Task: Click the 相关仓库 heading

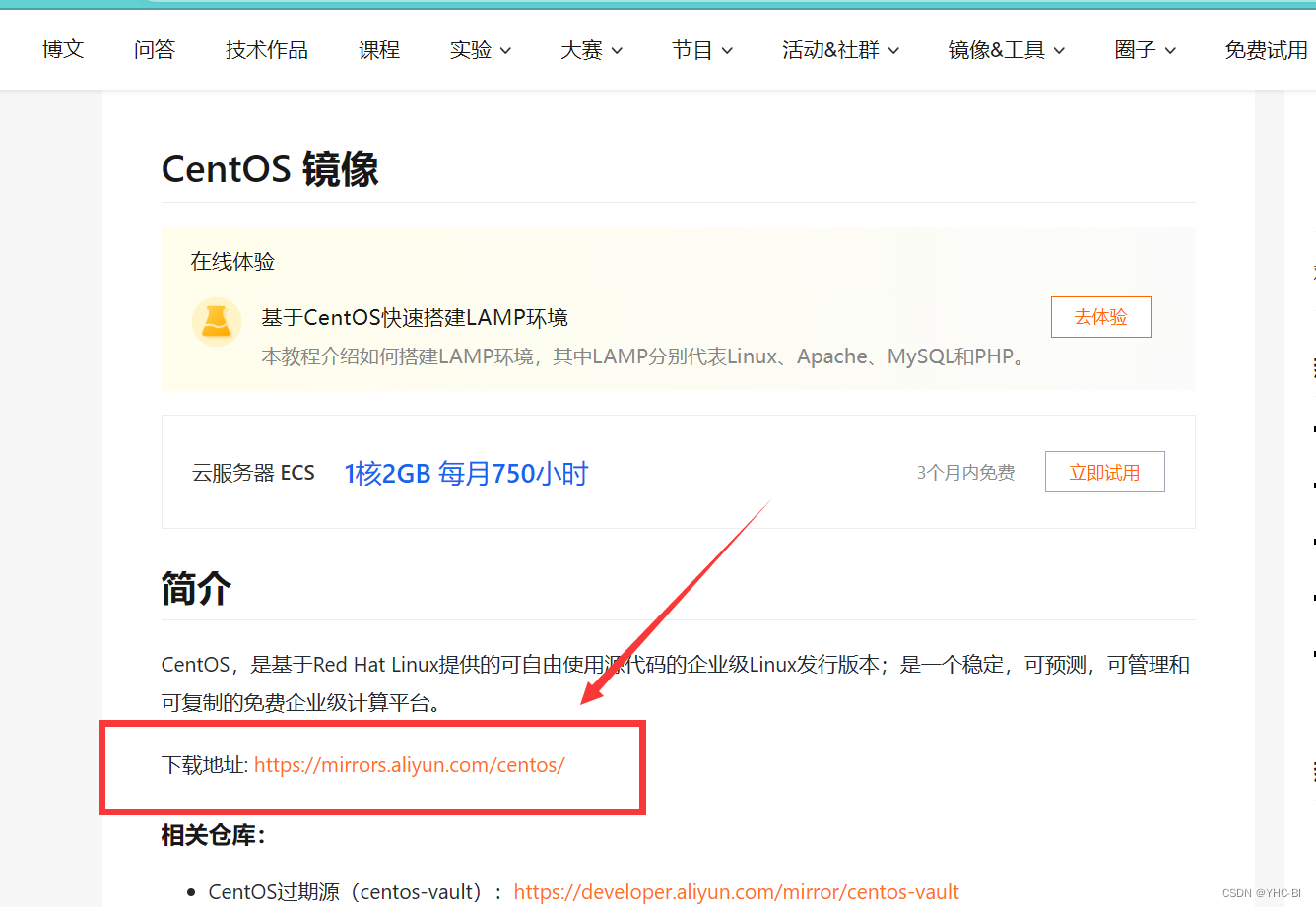Action: 214,835
